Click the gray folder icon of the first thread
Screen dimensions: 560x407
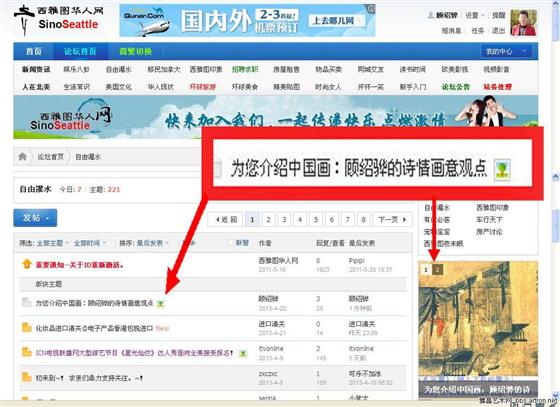click(x=26, y=303)
